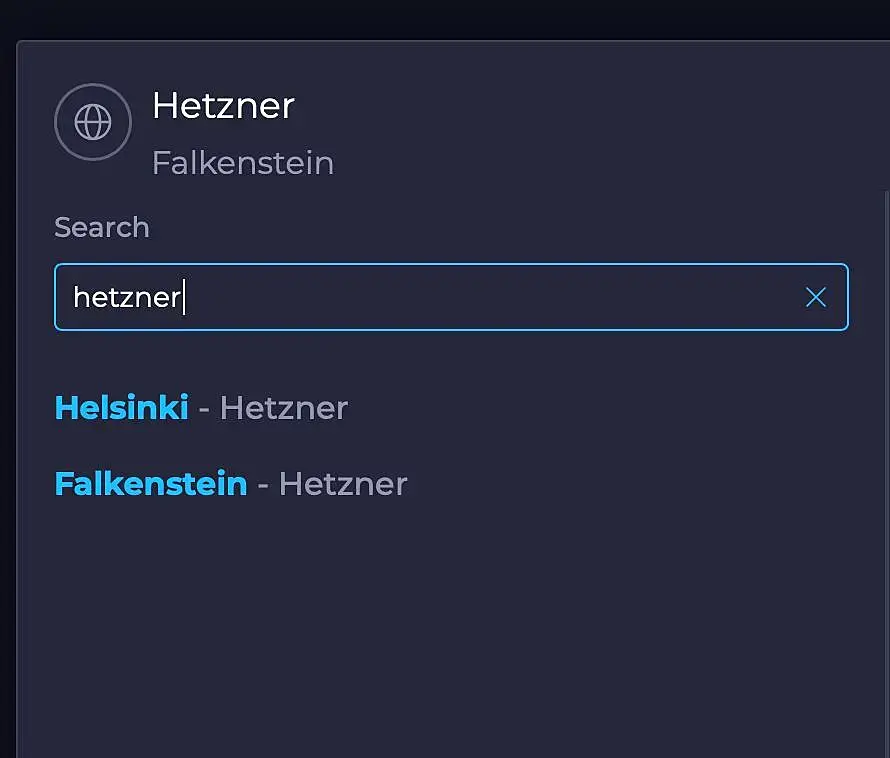Place the cursor in the search box's empty space
This screenshot has width=890, height=758.
click(x=500, y=297)
